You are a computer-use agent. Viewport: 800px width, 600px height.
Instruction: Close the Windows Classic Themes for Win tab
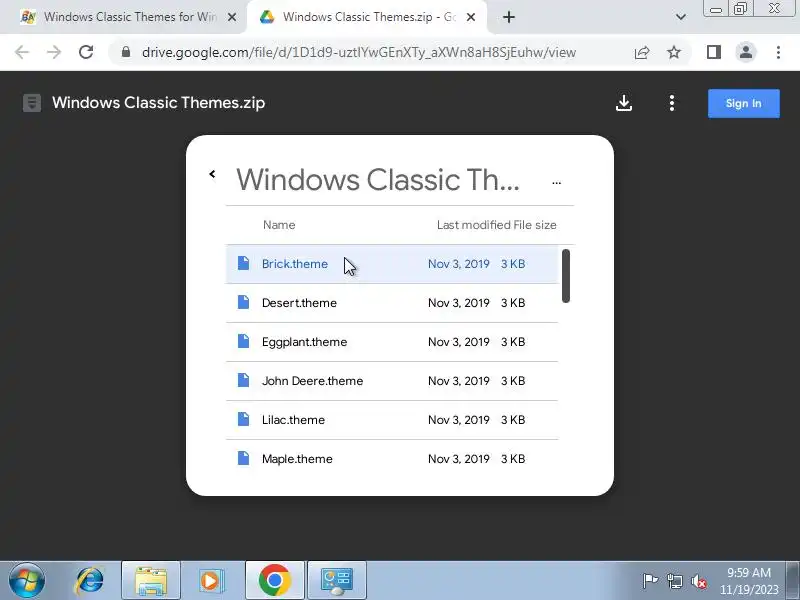232,17
